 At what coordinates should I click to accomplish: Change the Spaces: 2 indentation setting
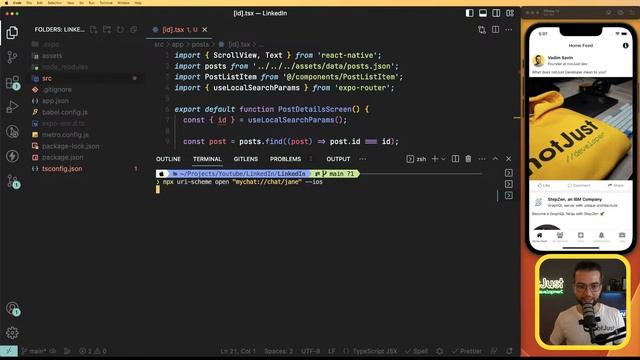pos(278,351)
